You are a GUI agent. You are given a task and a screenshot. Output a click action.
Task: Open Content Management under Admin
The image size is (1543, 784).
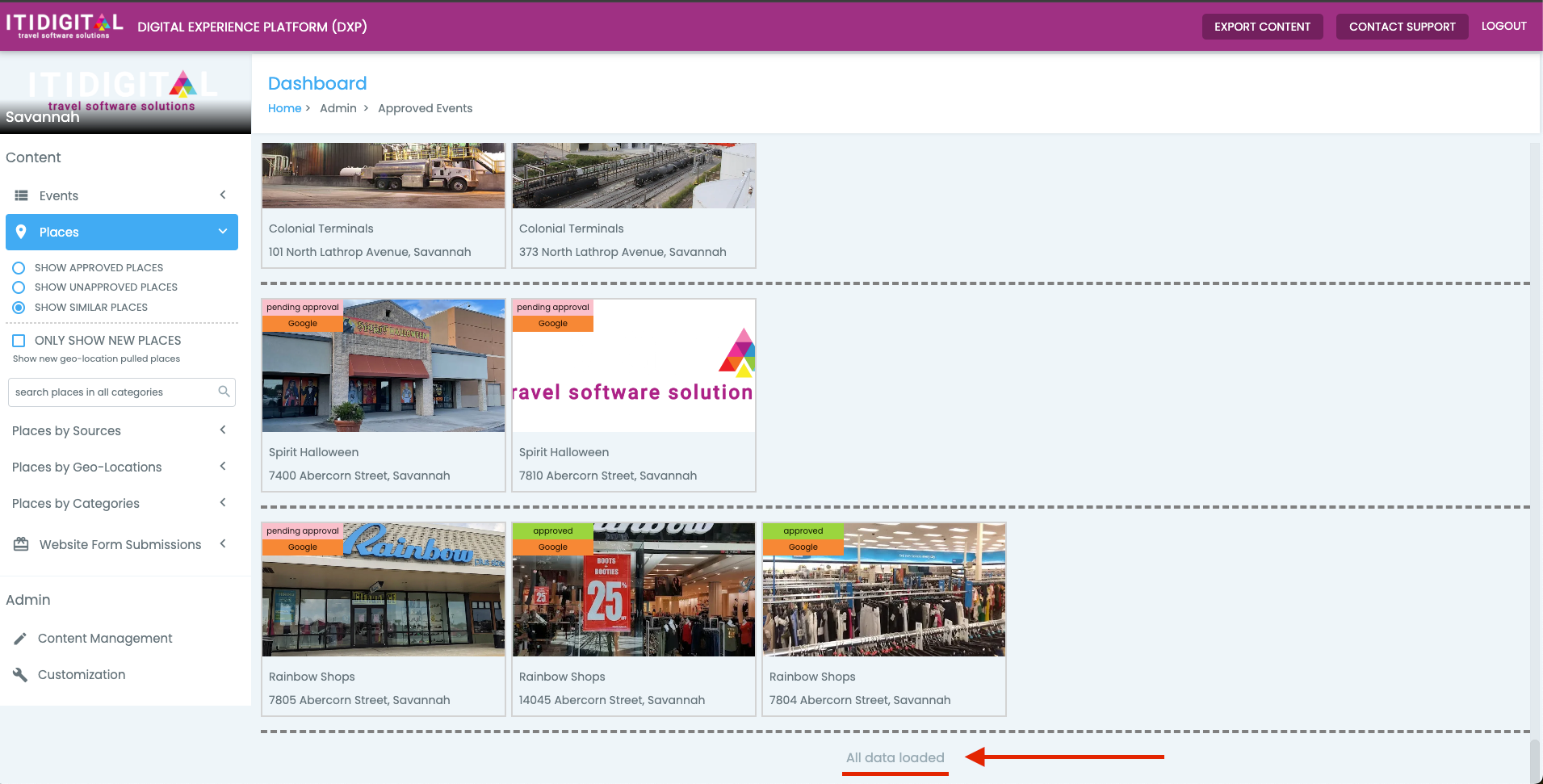(105, 638)
